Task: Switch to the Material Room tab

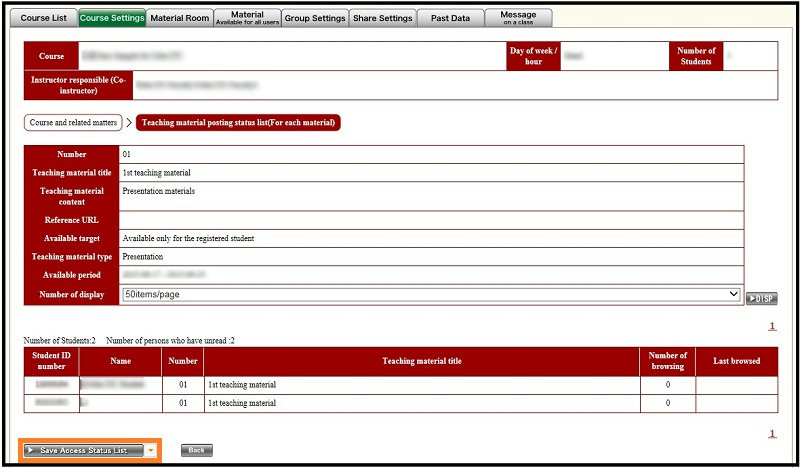Action: 180,18
